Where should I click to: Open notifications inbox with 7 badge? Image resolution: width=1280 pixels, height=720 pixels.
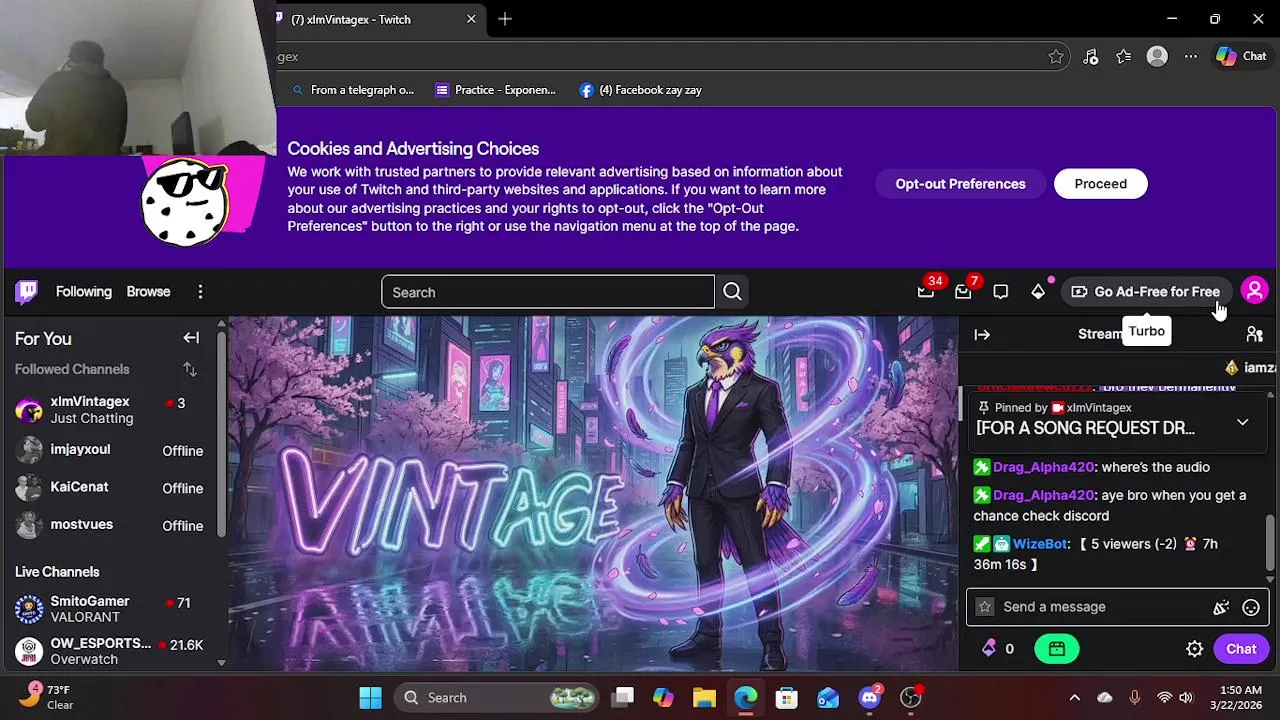click(x=963, y=292)
